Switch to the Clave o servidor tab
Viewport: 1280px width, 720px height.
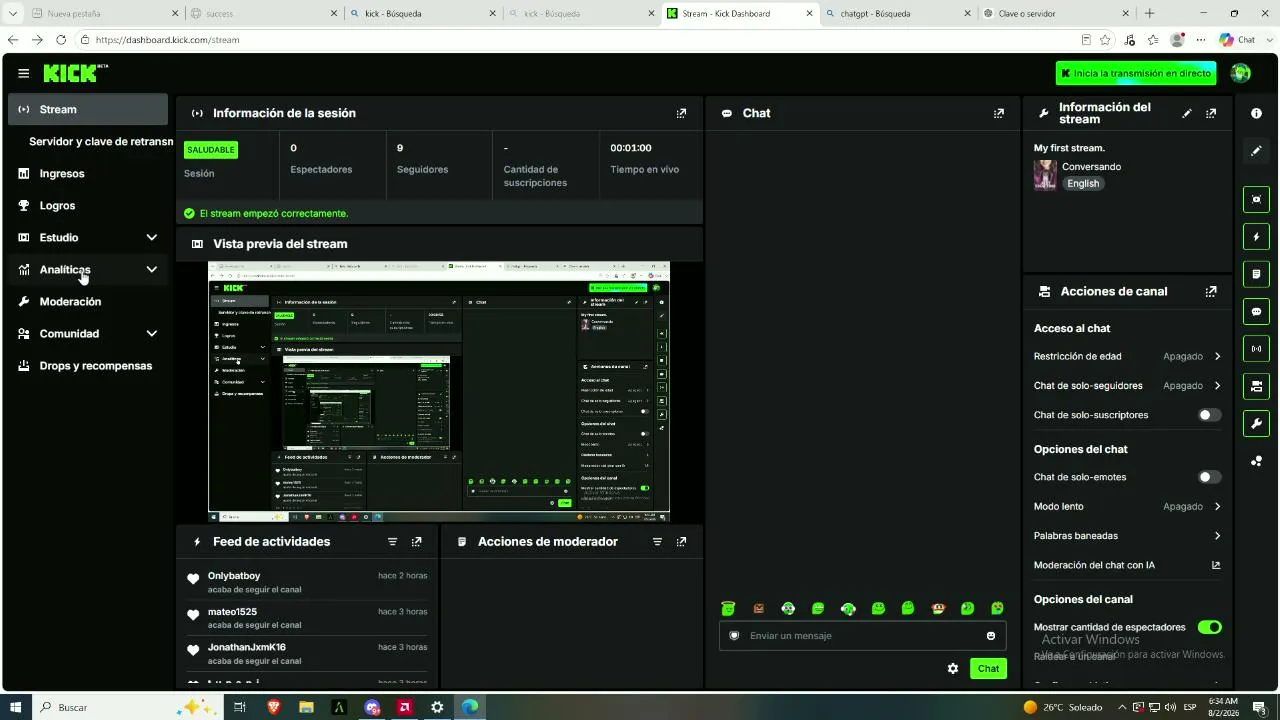tap(1056, 14)
